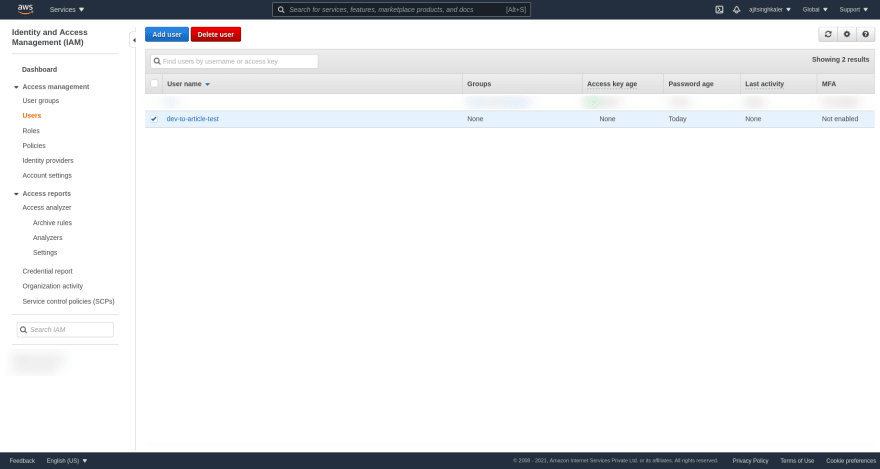This screenshot has height=469, width=880.
Task: Click the magnifier icon in Find users field
Action: pos(157,61)
